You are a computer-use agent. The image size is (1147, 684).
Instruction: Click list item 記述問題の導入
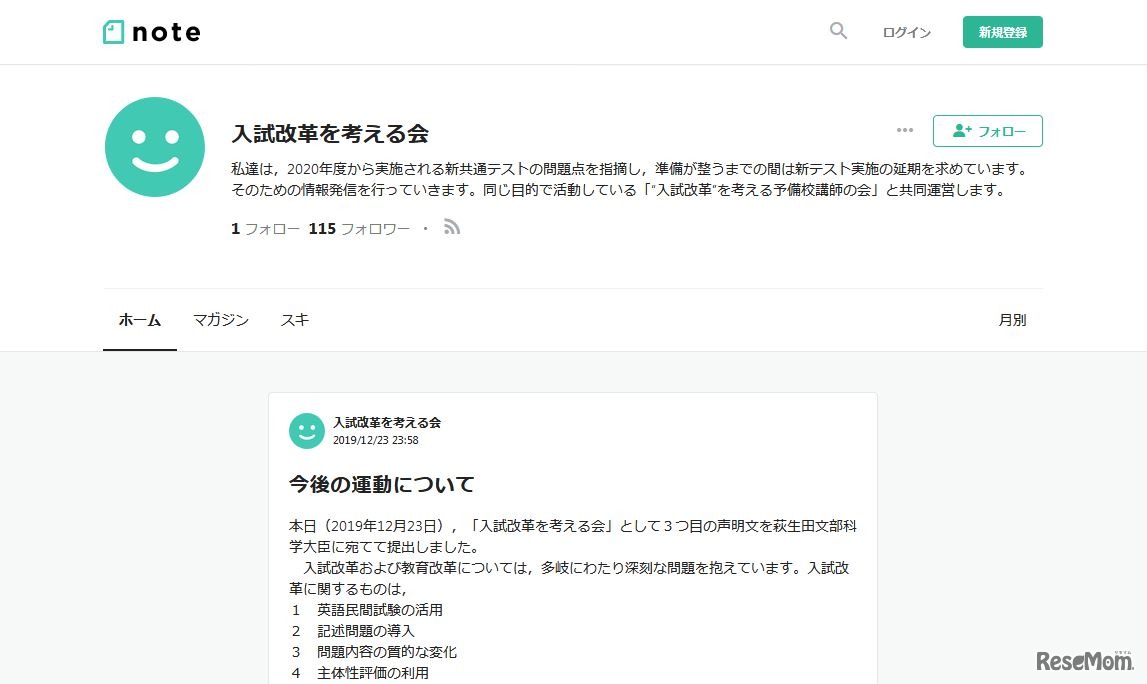(x=366, y=631)
